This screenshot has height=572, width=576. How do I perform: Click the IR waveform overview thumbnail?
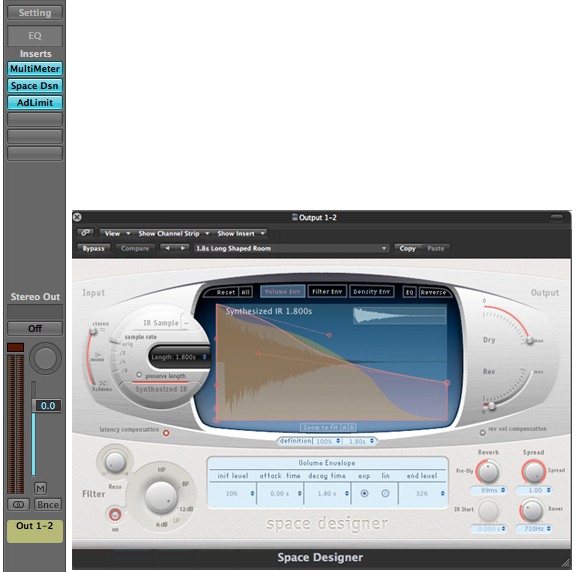click(399, 315)
